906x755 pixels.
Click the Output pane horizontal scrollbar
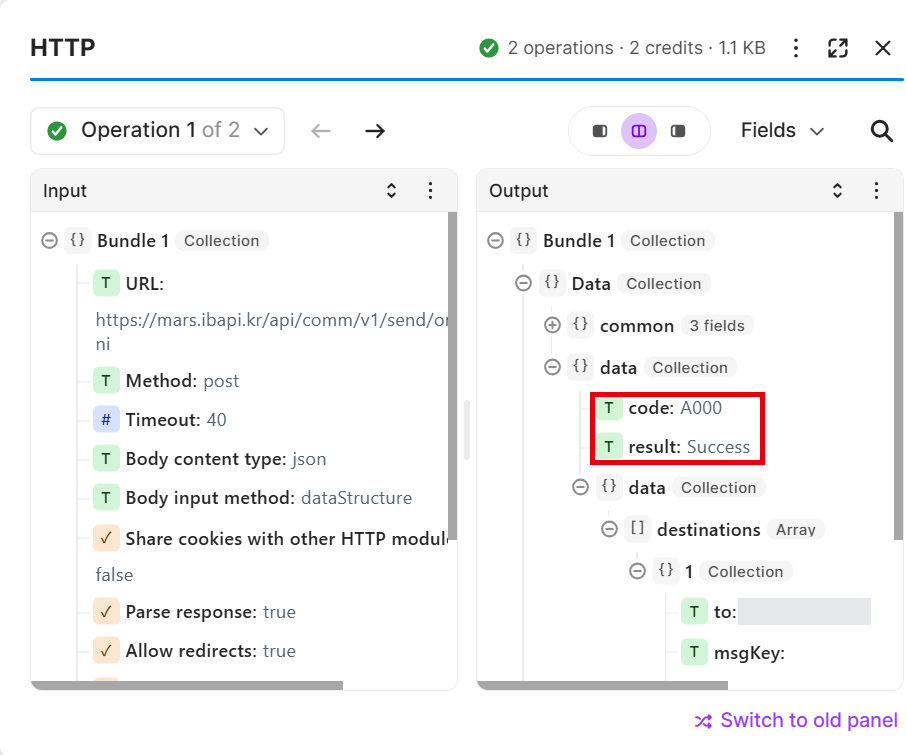tap(603, 686)
